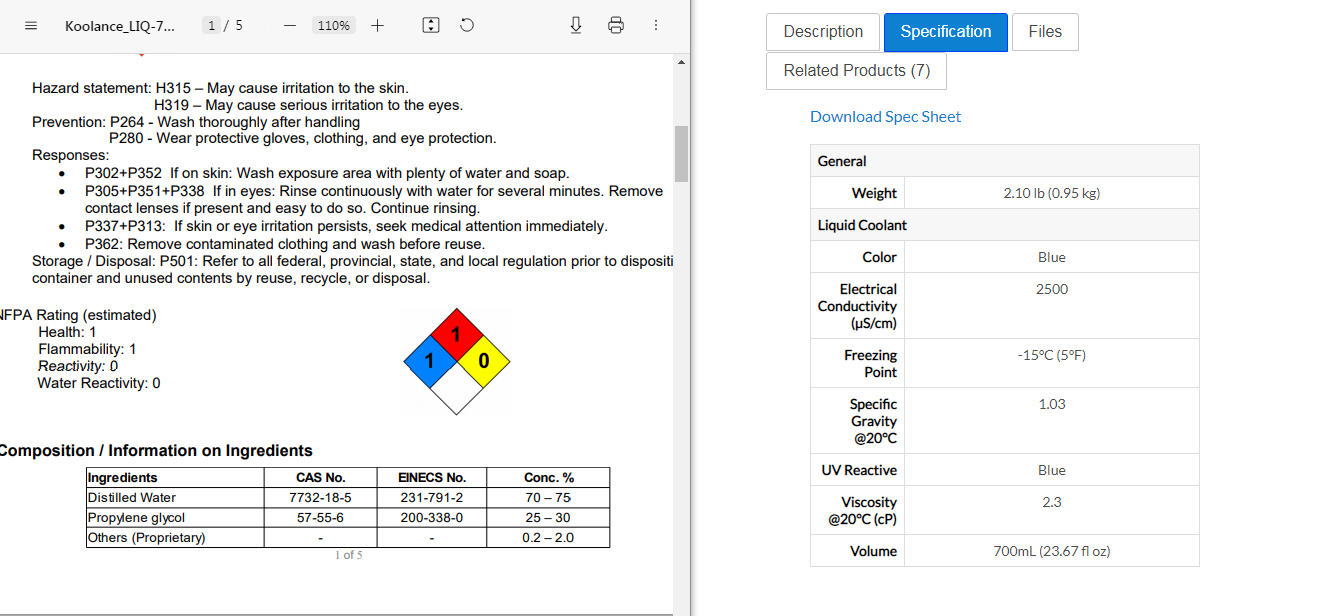1339x616 pixels.
Task: Click the Water Reactivity: 0 line
Action: pos(99,383)
